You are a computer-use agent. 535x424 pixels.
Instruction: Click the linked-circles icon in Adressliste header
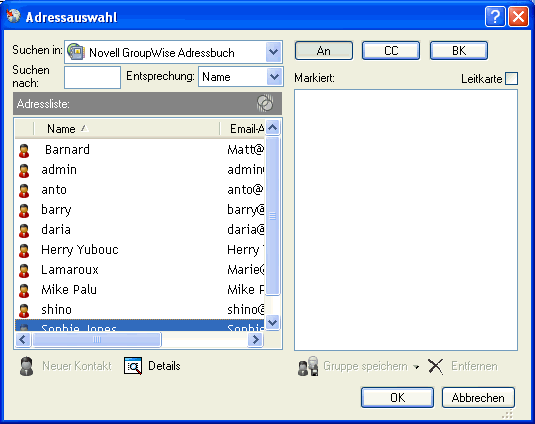point(265,103)
